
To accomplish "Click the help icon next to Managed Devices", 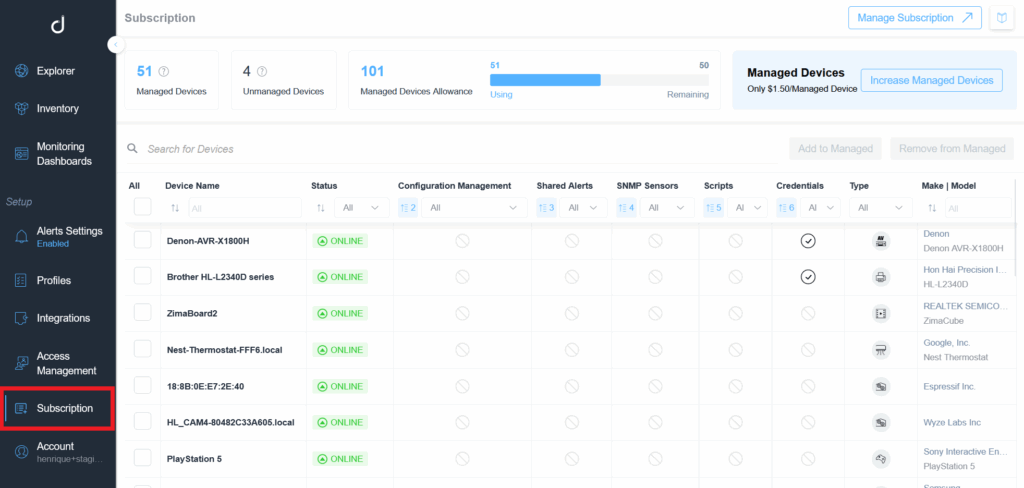I will click(164, 71).
